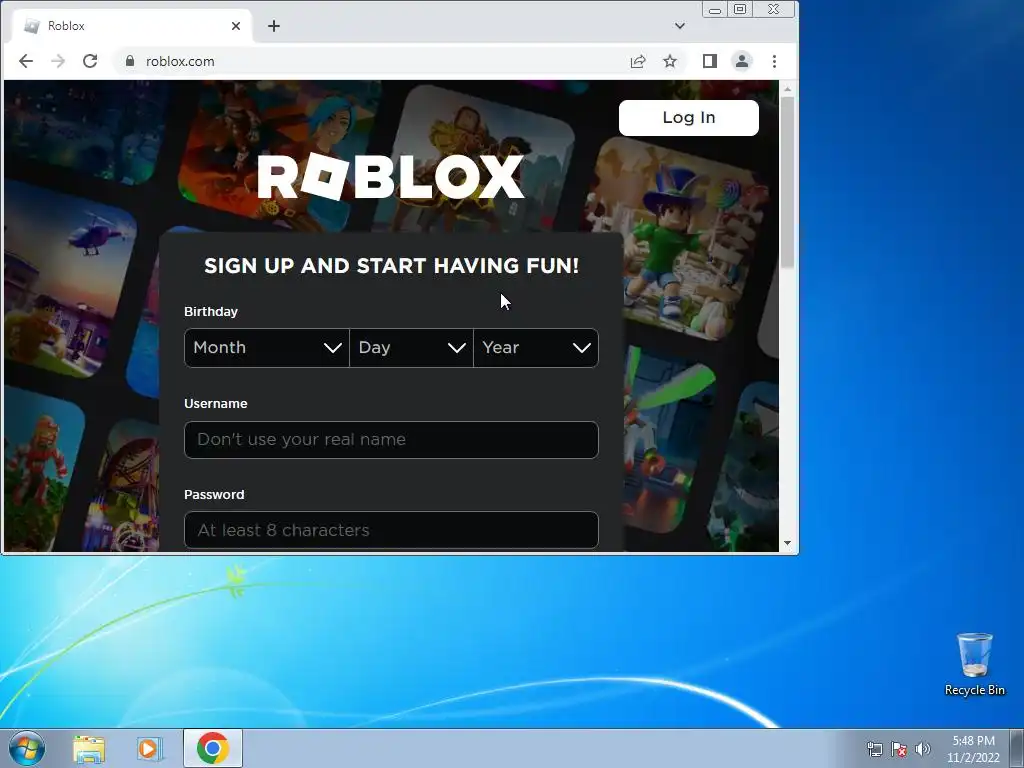Minimize the Chrome window
Image resolution: width=1024 pixels, height=768 pixels.
pos(715,10)
